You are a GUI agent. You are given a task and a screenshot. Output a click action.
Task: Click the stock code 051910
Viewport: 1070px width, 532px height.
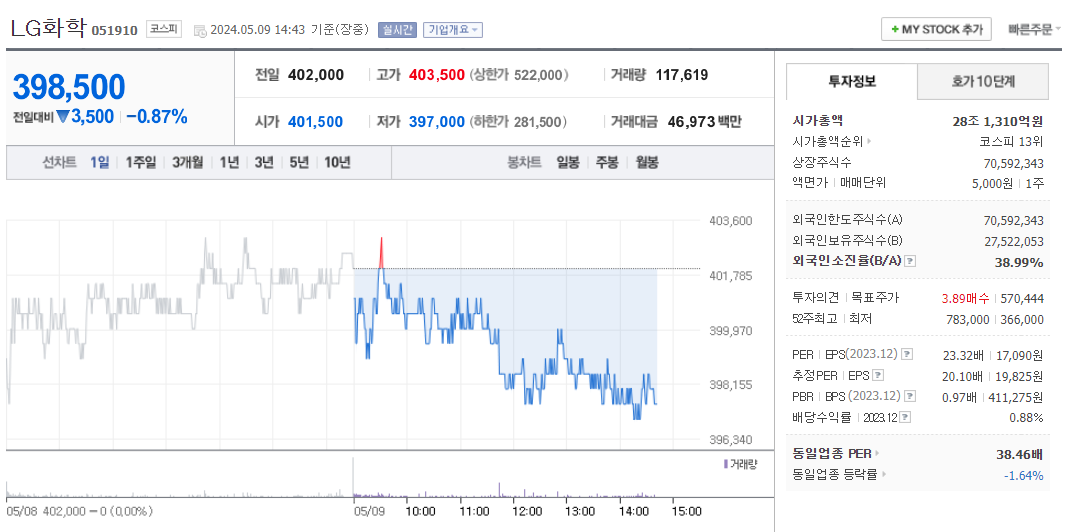click(115, 30)
